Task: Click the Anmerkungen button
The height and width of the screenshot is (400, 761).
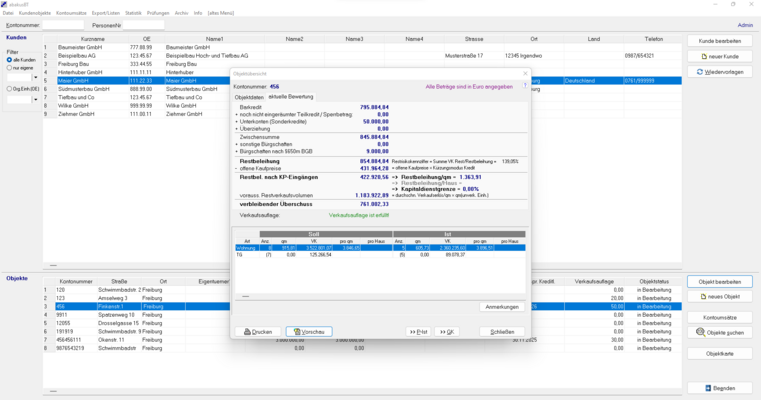Action: [x=501, y=307]
